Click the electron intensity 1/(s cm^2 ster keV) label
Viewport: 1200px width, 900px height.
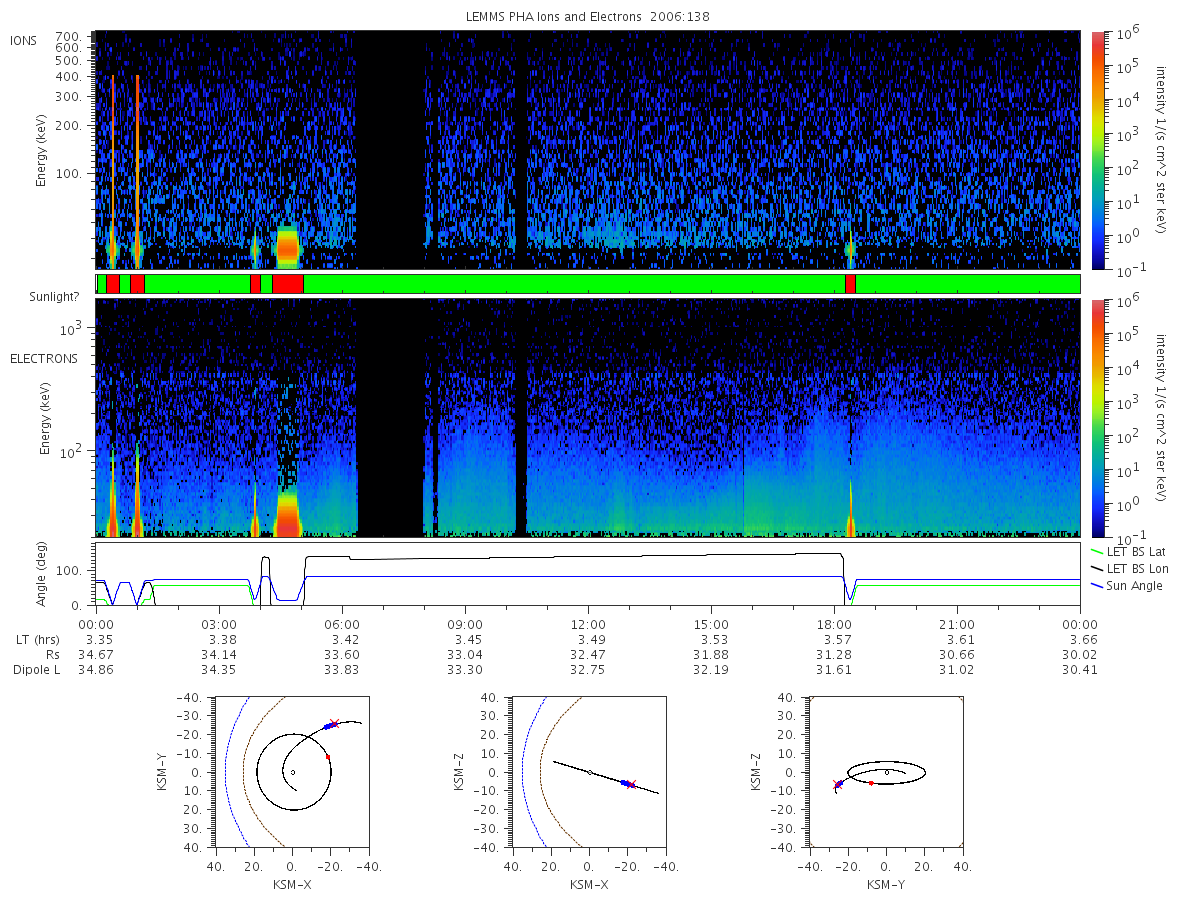coord(1163,416)
